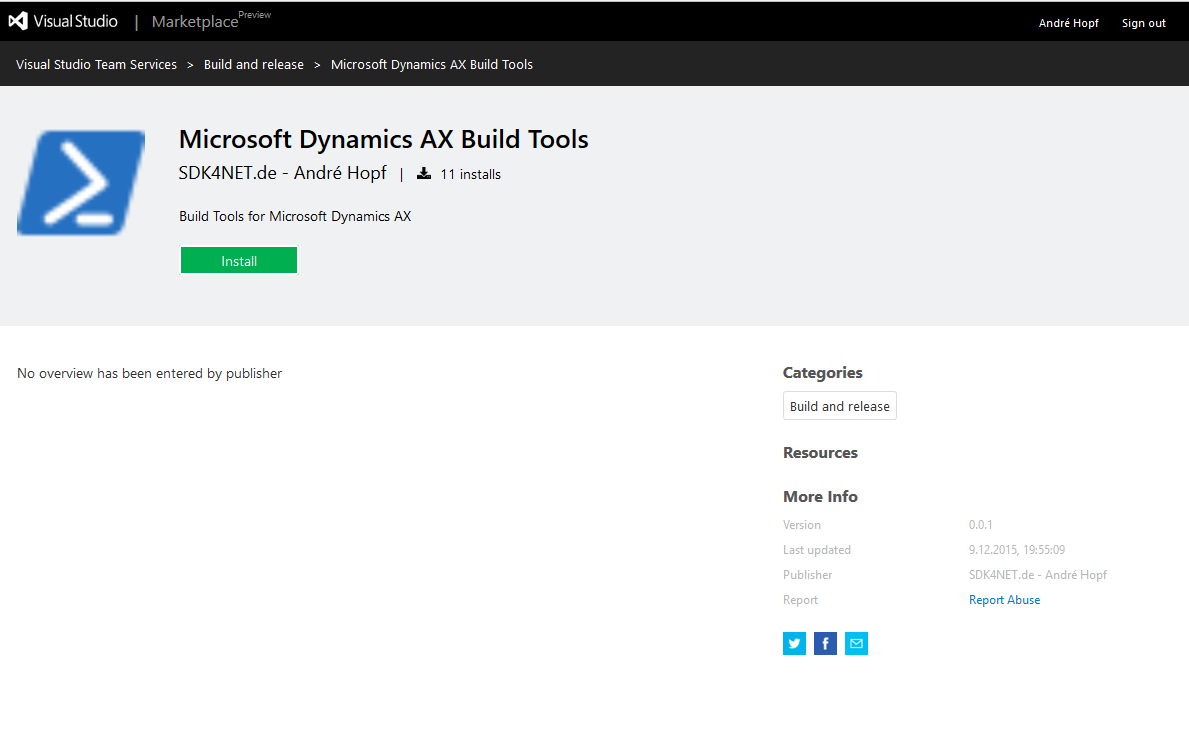The height and width of the screenshot is (731, 1189).
Task: Click the Report label in More Info
Action: click(x=800, y=600)
